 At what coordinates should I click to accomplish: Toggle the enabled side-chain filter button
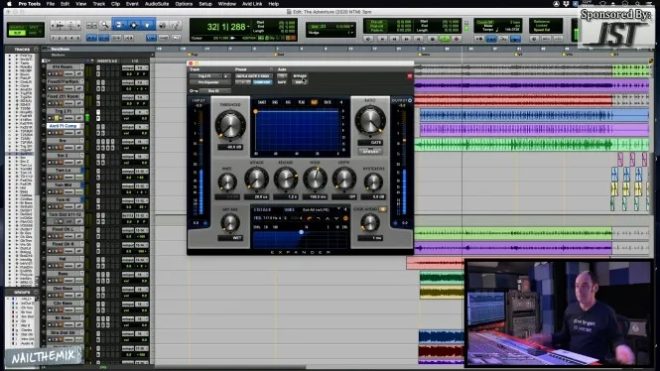pos(345,218)
